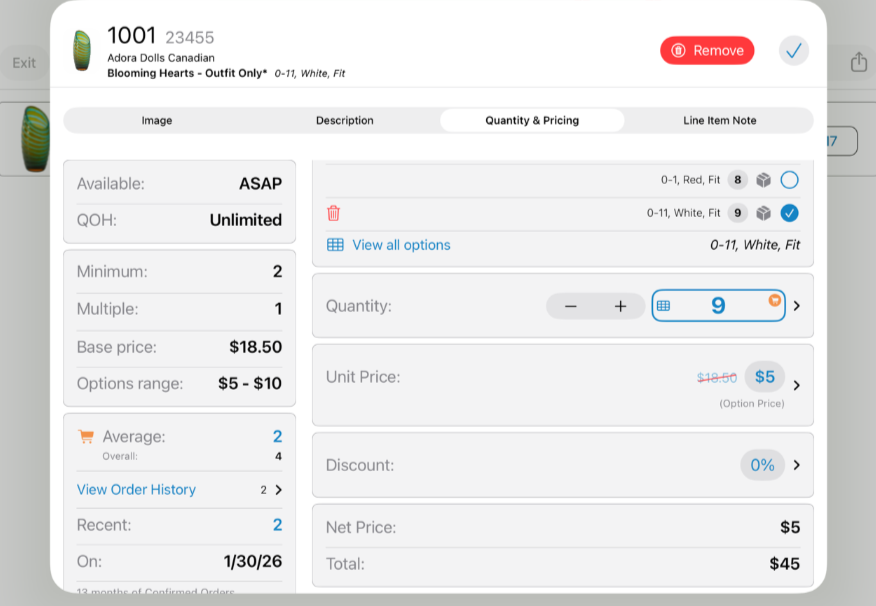Click the quantity field showing 9
The height and width of the screenshot is (606, 876).
point(718,306)
